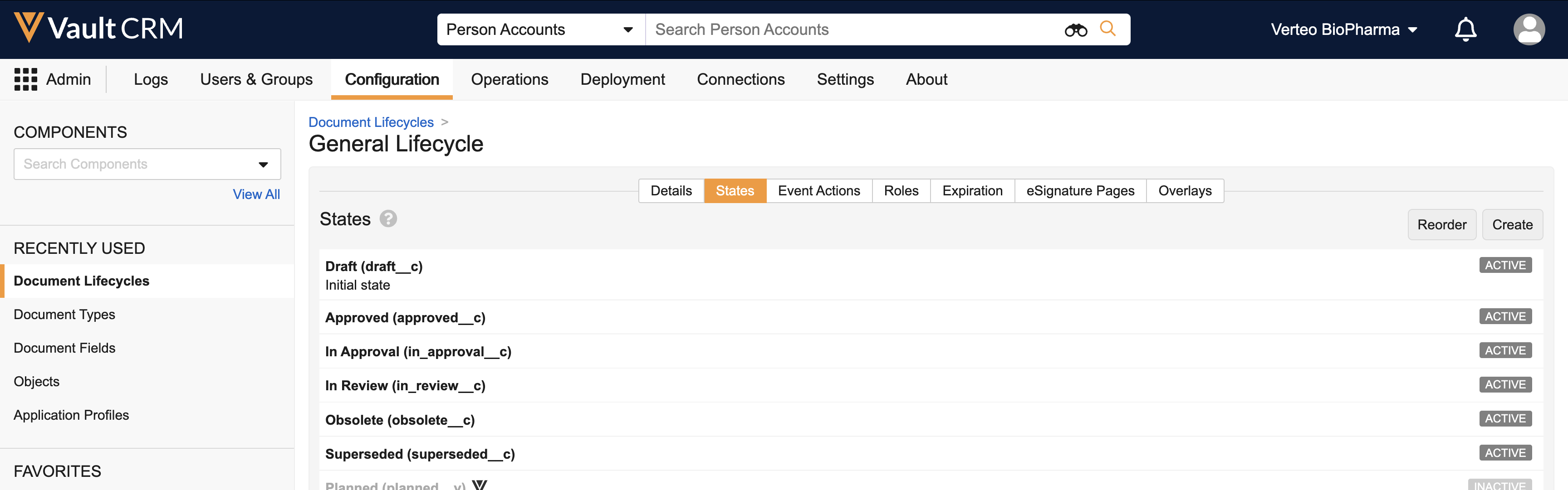1568x490 pixels.
Task: Click the States help question mark icon
Action: pyautogui.click(x=388, y=219)
